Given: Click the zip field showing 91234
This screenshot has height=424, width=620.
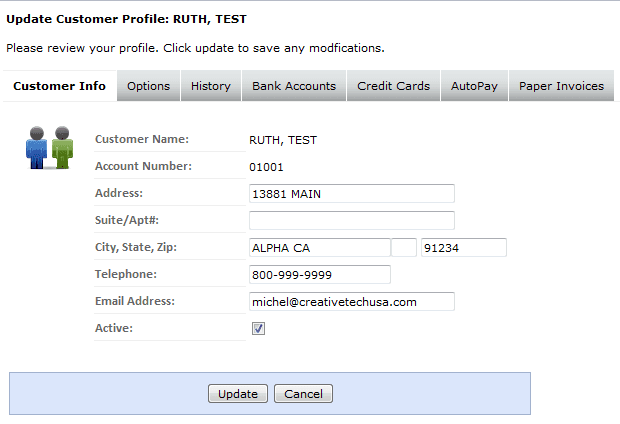Looking at the screenshot, I should click(x=463, y=248).
